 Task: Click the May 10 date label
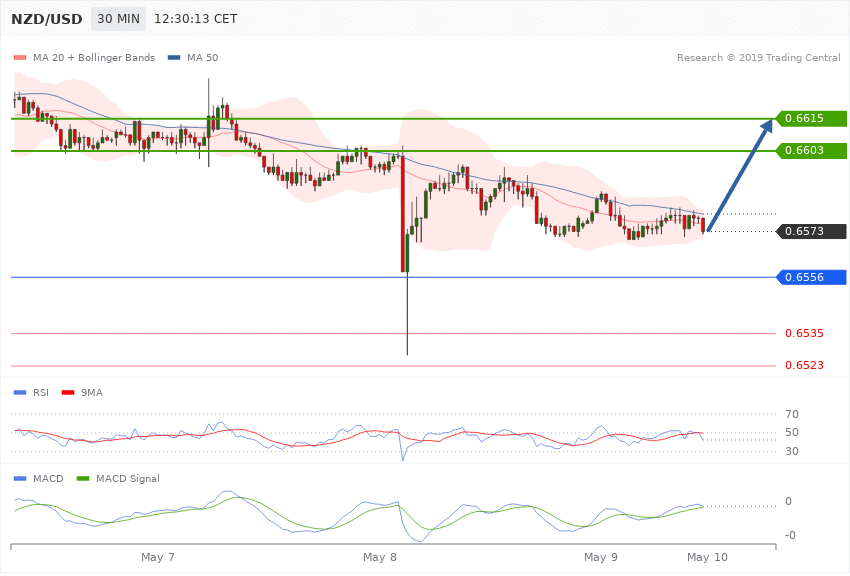[x=707, y=557]
